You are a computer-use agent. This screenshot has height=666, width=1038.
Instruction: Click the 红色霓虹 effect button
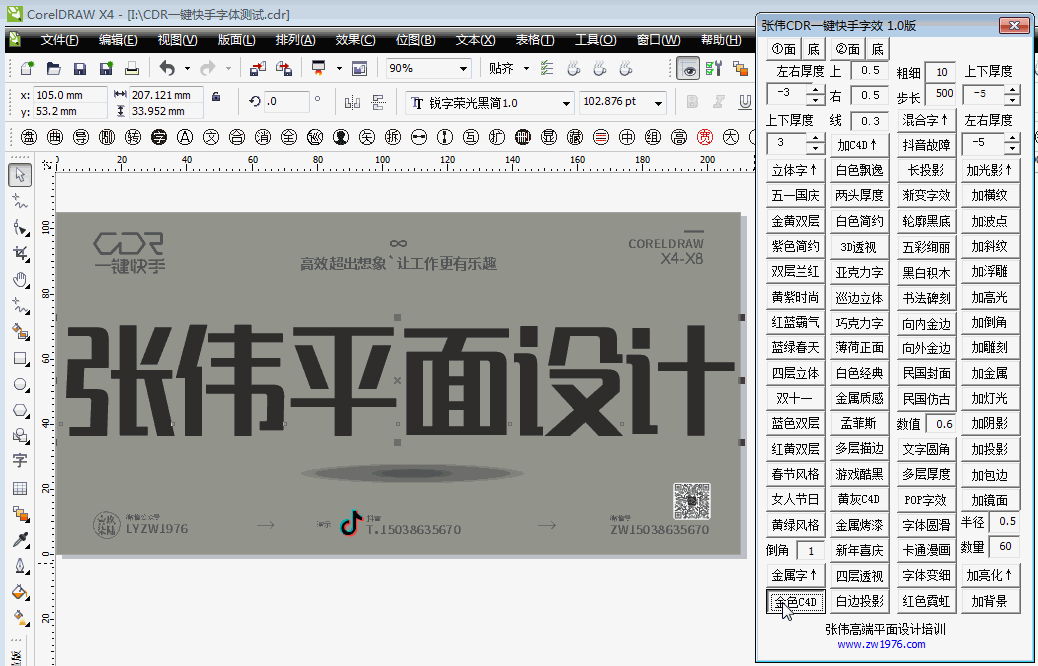tap(926, 601)
